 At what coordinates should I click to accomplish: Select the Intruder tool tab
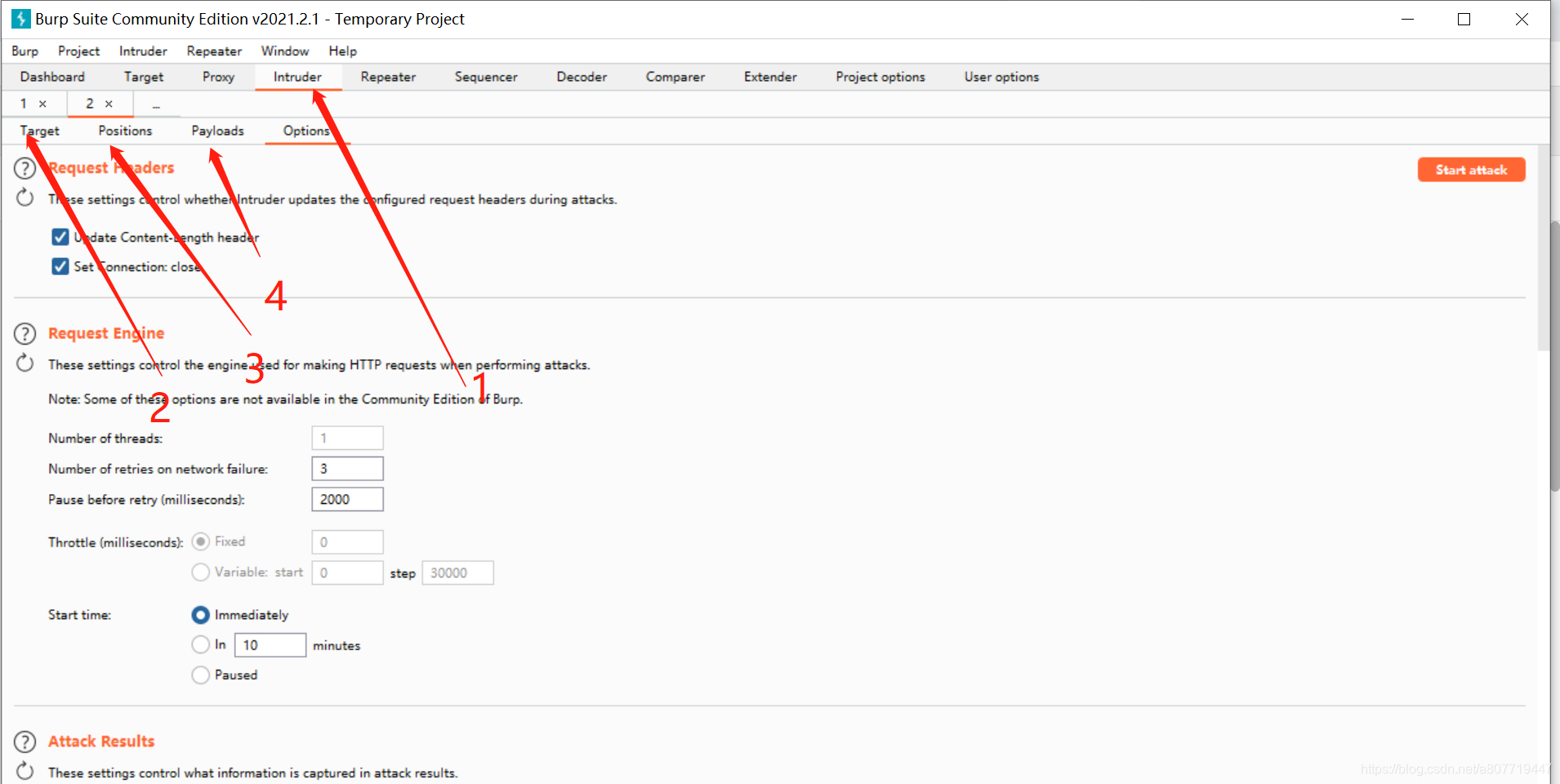(x=297, y=77)
